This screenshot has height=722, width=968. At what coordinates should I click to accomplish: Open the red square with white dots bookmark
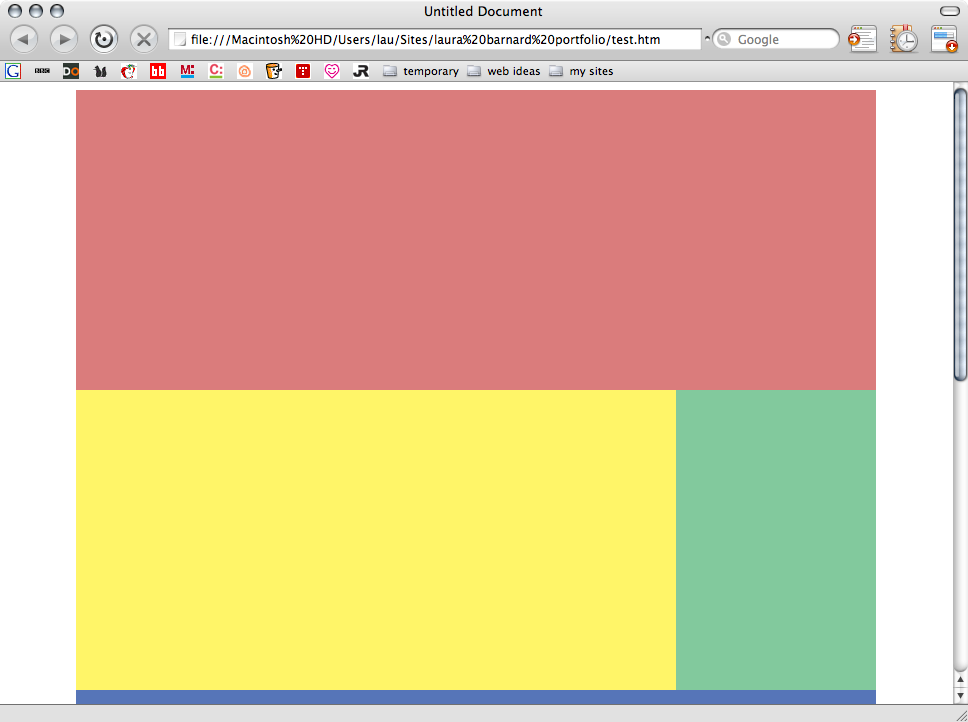point(302,72)
